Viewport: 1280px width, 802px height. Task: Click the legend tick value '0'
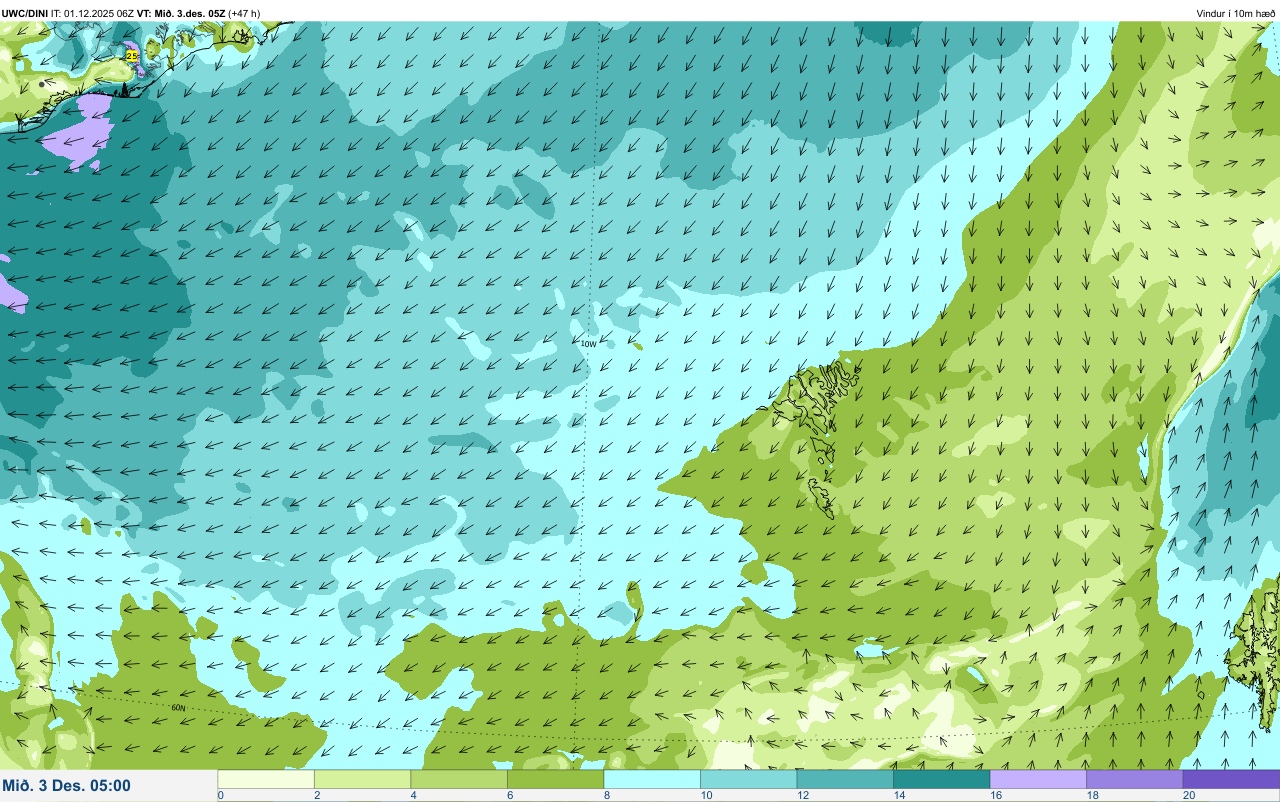click(x=220, y=795)
